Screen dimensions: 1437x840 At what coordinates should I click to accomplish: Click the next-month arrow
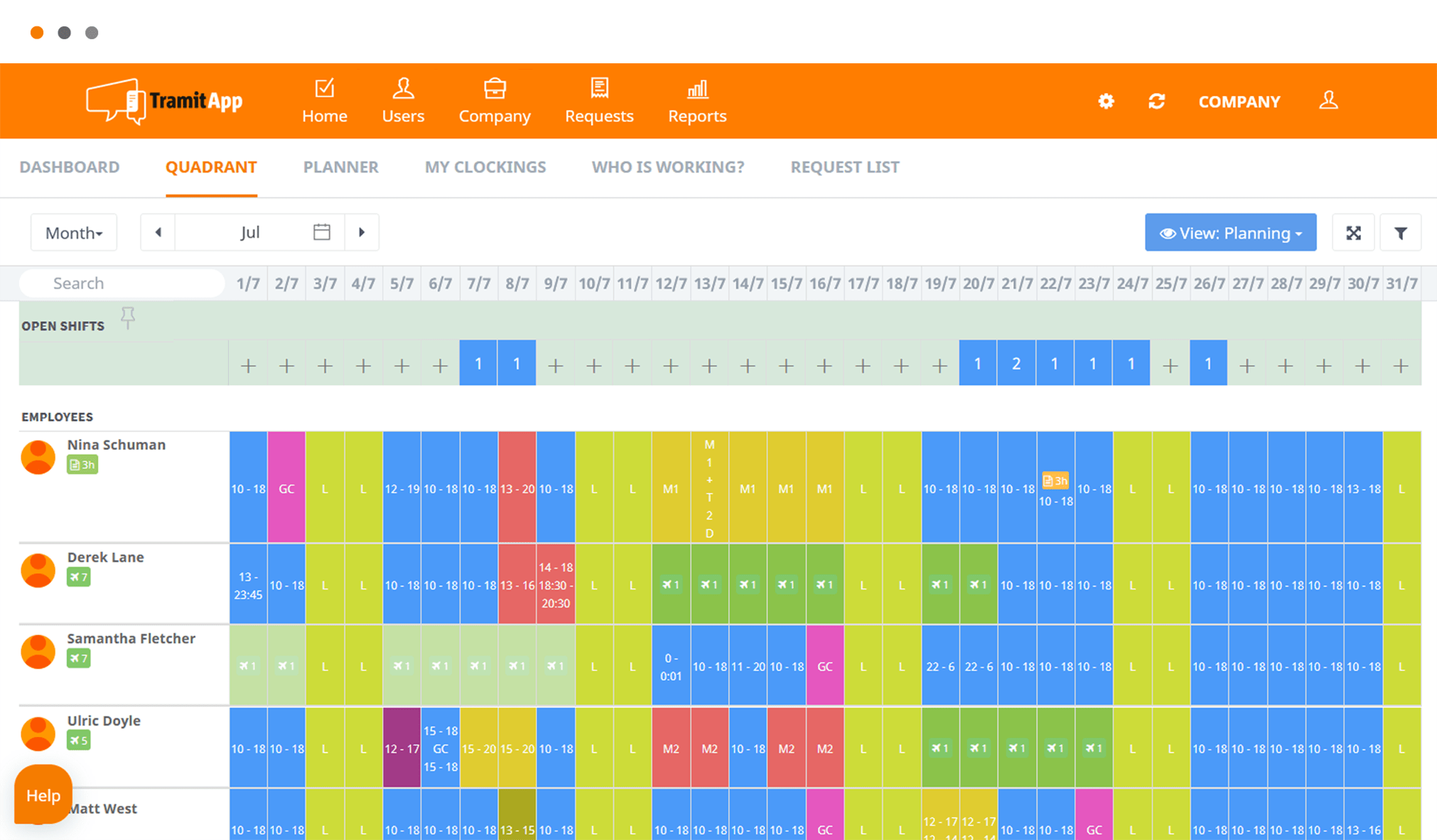tap(362, 232)
